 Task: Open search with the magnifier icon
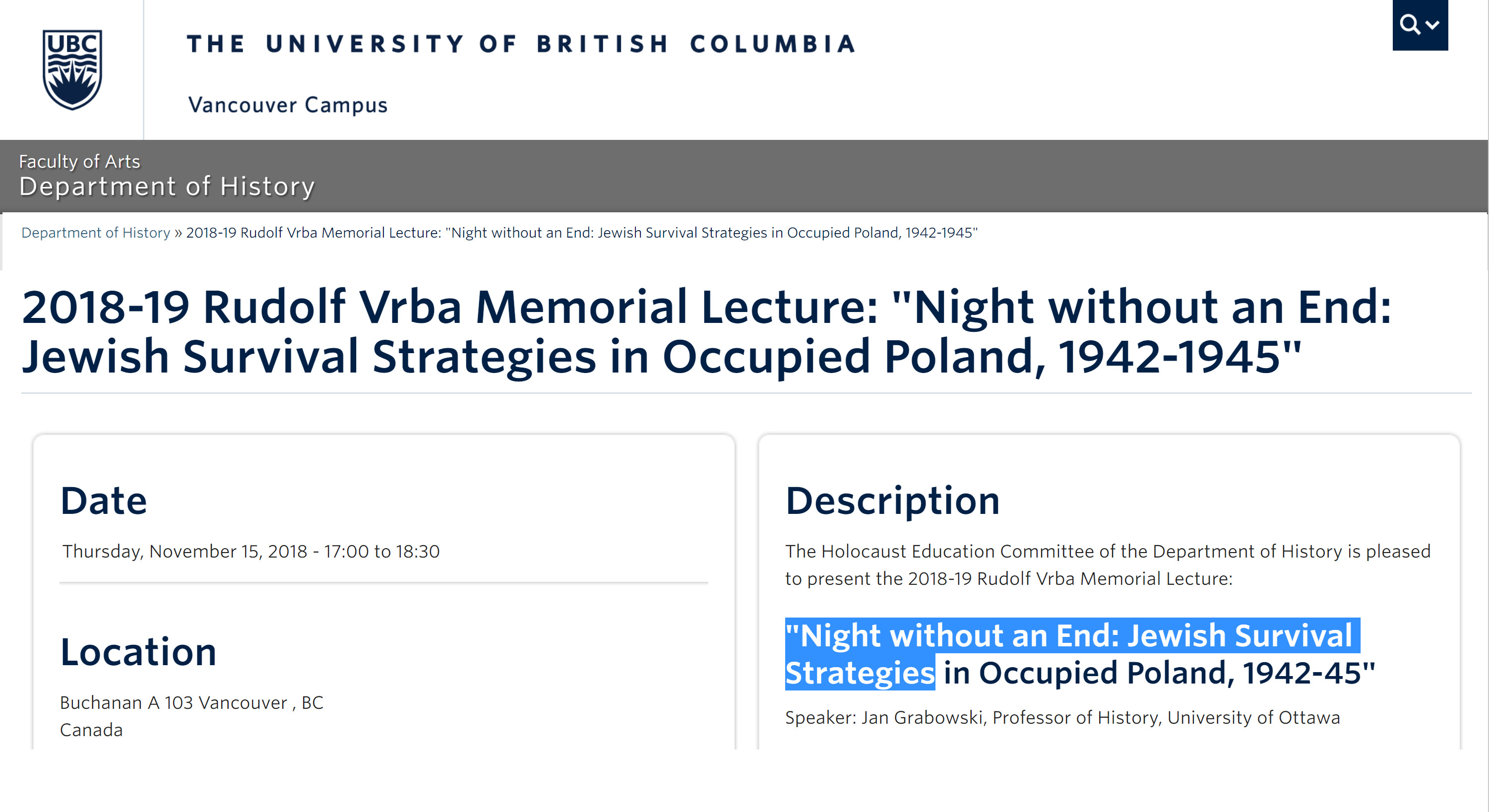click(x=1409, y=25)
